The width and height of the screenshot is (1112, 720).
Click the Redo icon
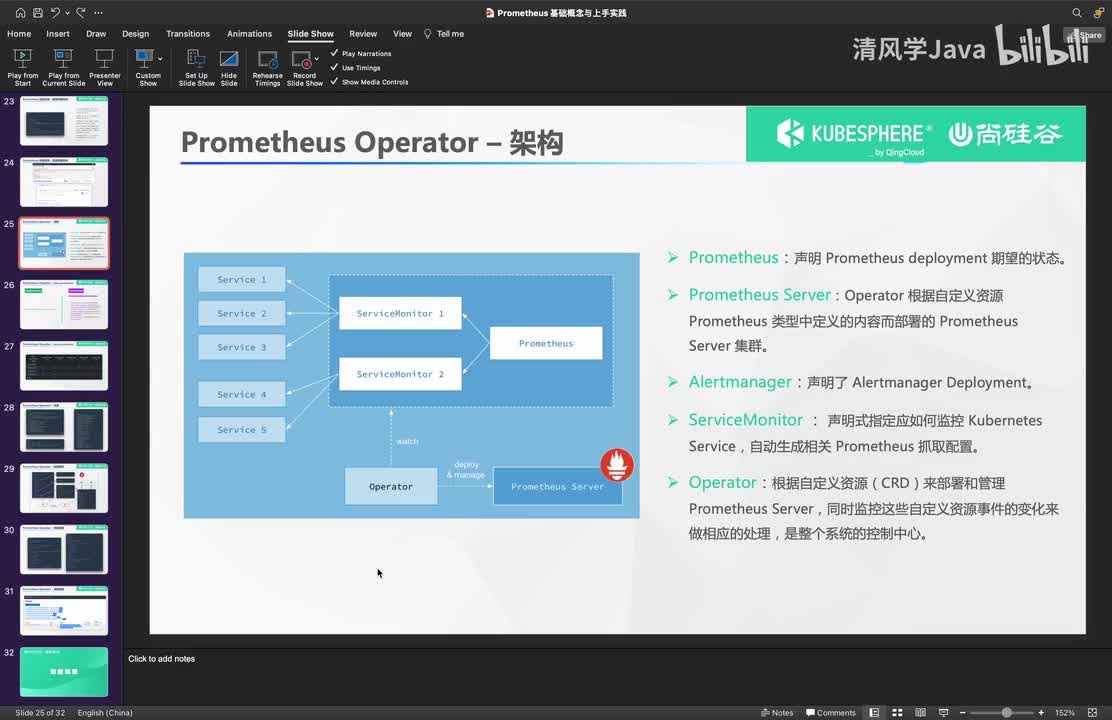81,13
